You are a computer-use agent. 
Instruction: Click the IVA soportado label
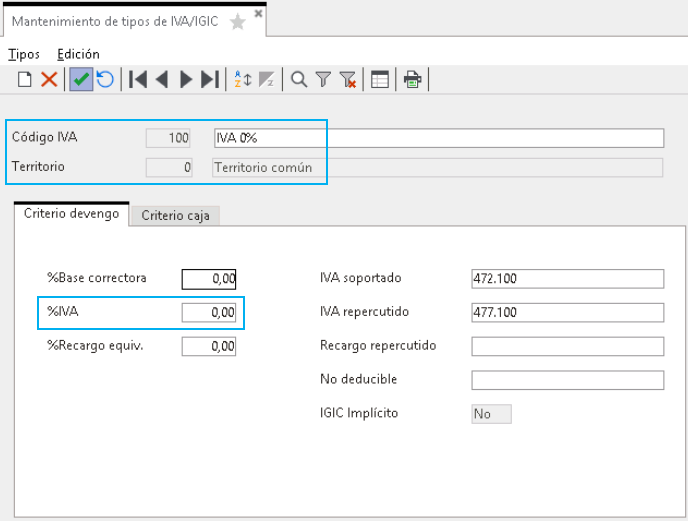[361, 278]
